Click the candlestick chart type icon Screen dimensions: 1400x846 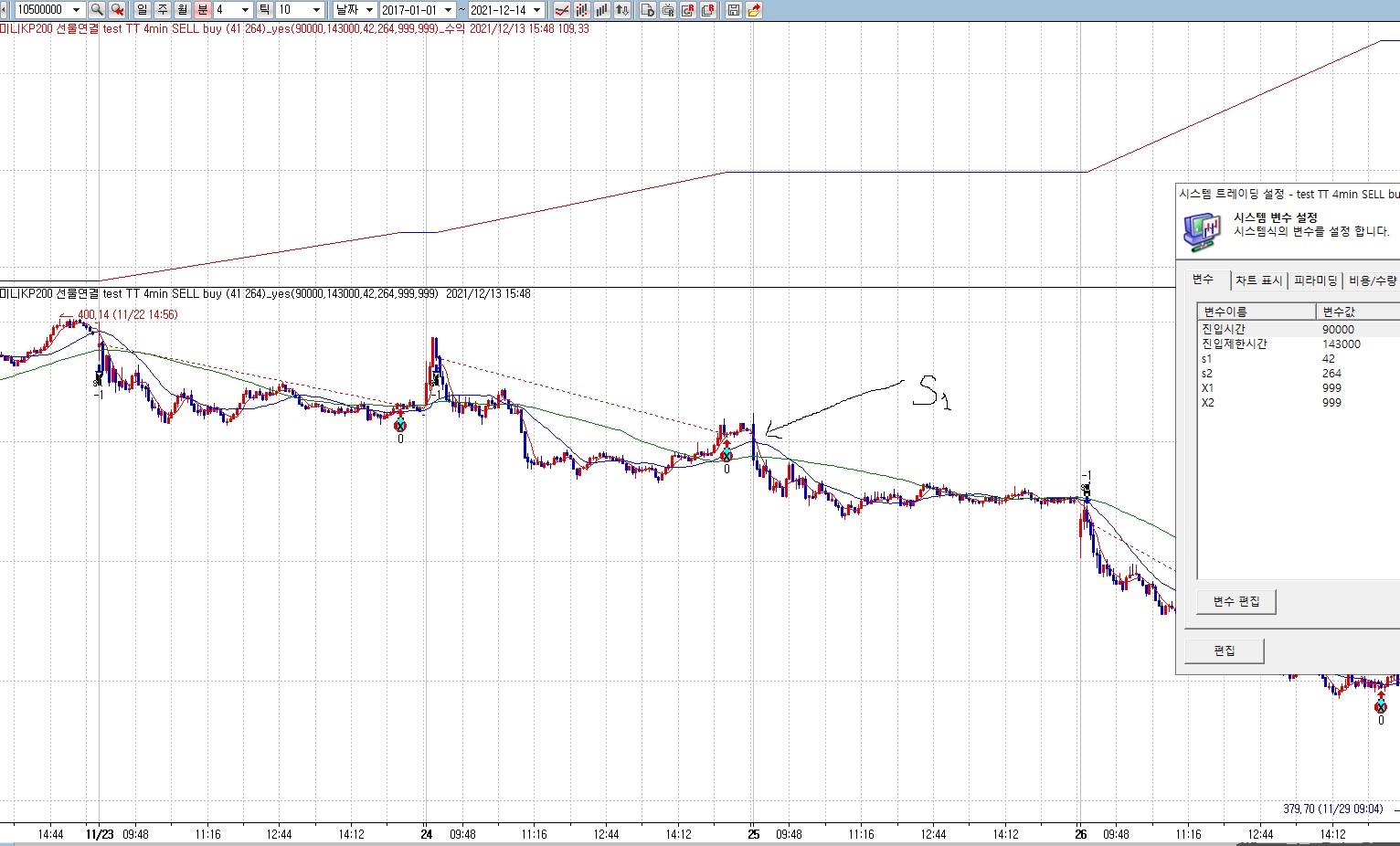tap(581, 10)
